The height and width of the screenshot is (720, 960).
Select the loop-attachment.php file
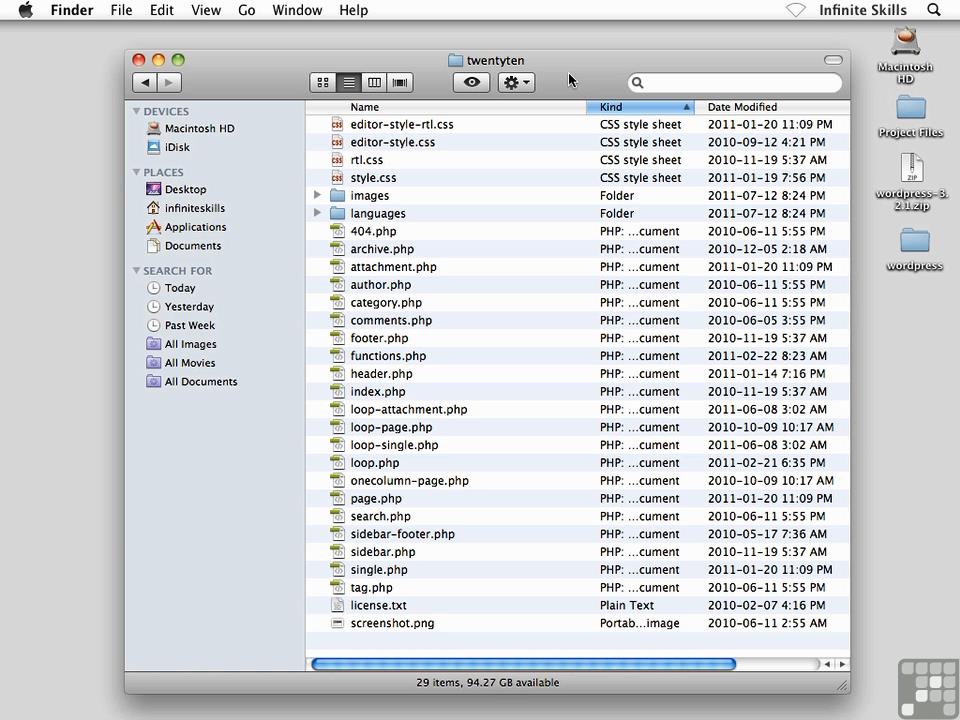click(x=577, y=409)
